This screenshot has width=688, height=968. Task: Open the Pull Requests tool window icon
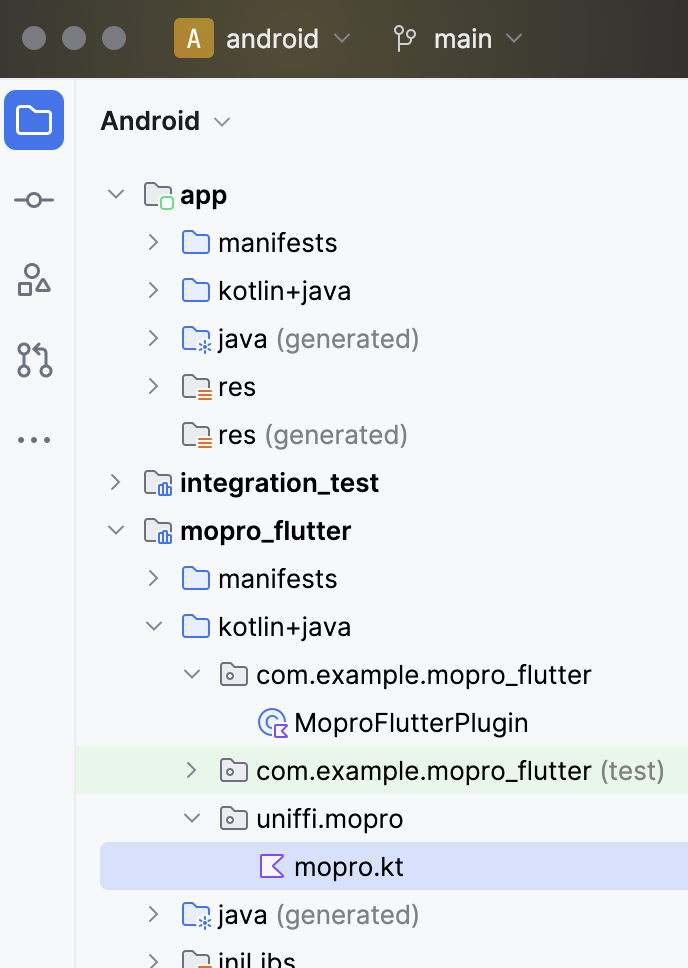pos(34,359)
